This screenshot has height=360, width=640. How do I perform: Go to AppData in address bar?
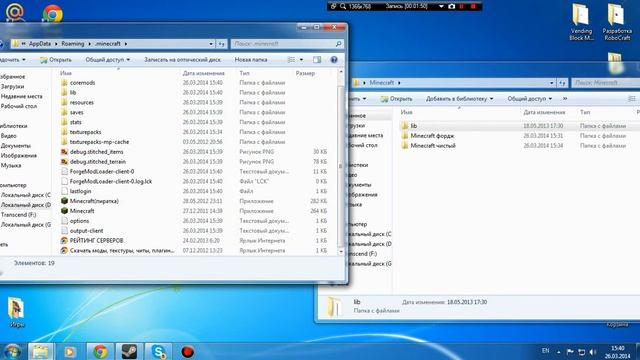tap(40, 44)
